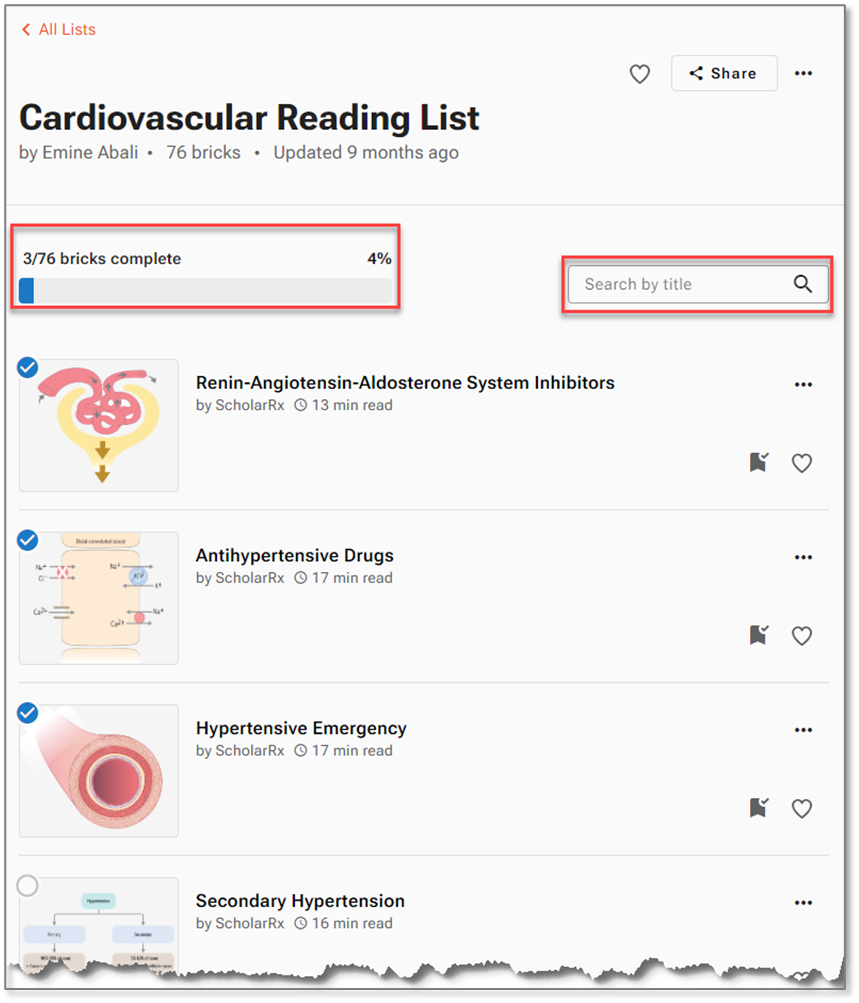
Task: Bookmark the Renin-Angiotensin-Aldosterone System Inhibitors brick
Action: click(x=760, y=462)
